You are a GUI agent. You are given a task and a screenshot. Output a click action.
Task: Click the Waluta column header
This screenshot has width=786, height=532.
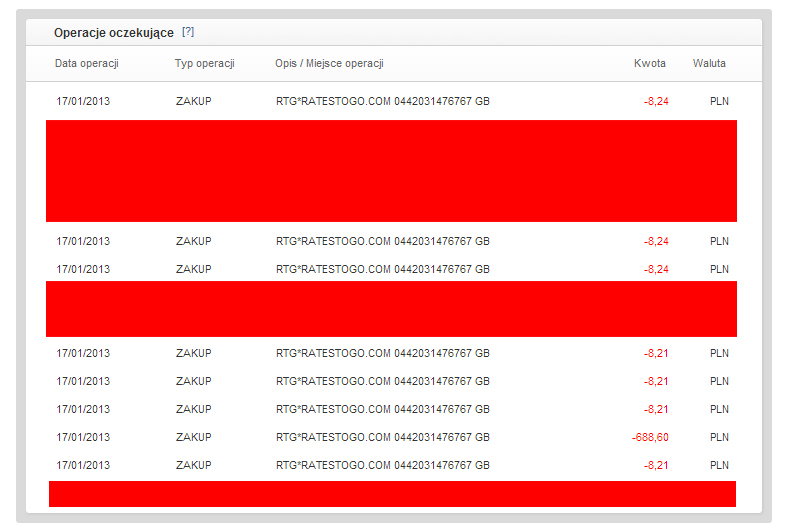tap(709, 64)
